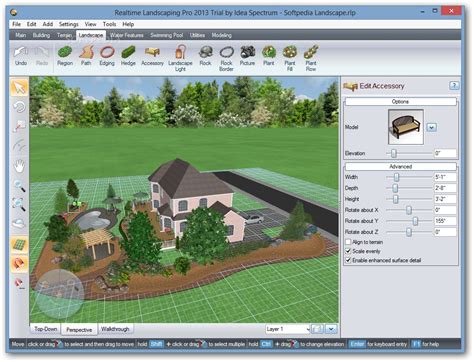Add a Landscape Light
Image resolution: width=474 pixels, height=362 pixels.
click(180, 58)
